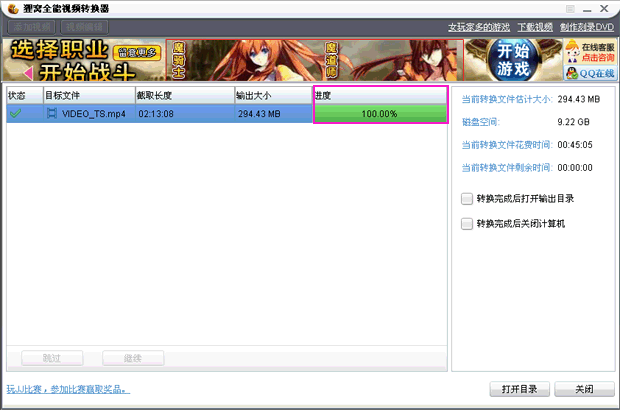Click the 关闭 button
The image size is (620, 410).
584,389
